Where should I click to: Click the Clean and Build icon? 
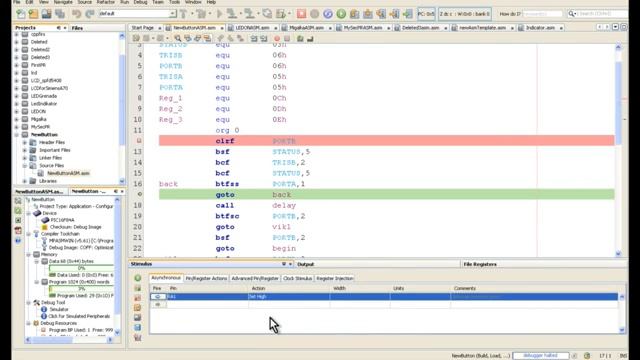click(x=202, y=14)
